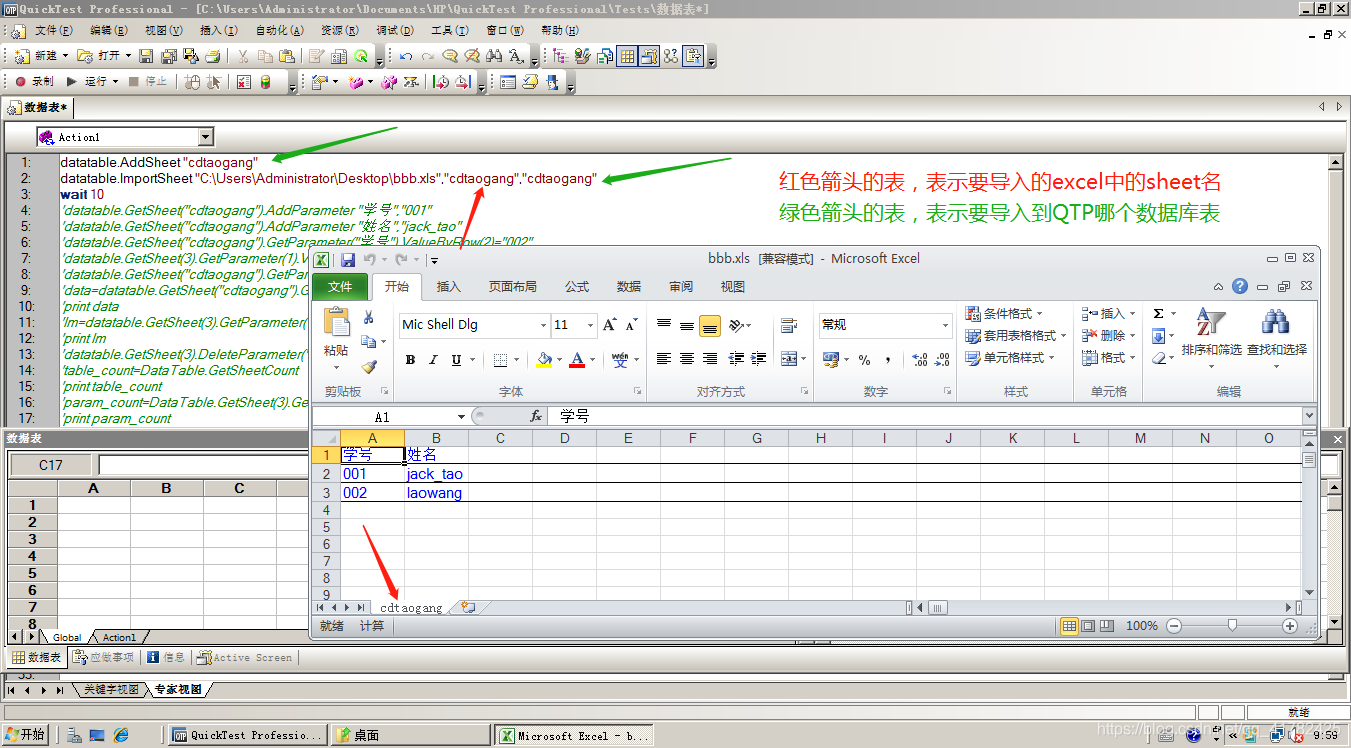The image size is (1351, 748).
Task: Switch to the 关键字视图 tab
Action: click(111, 690)
